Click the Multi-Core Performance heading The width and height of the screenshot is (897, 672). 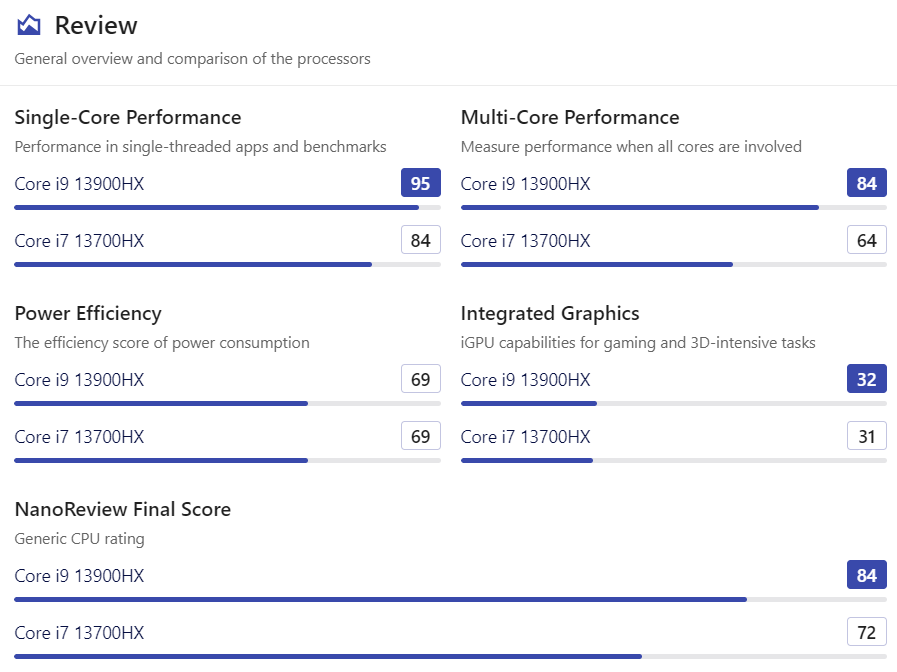point(570,118)
